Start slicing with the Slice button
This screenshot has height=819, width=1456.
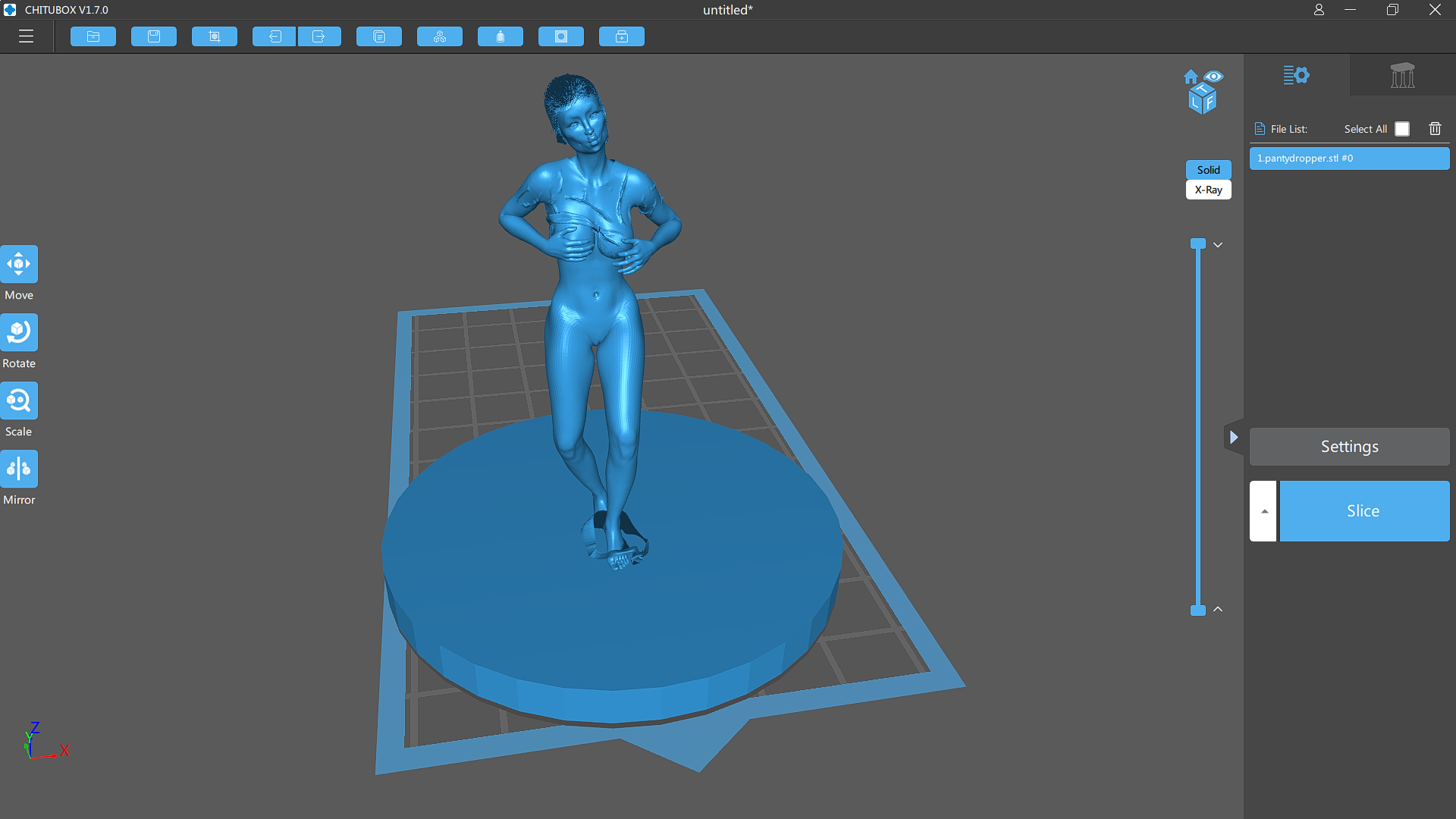tap(1363, 511)
